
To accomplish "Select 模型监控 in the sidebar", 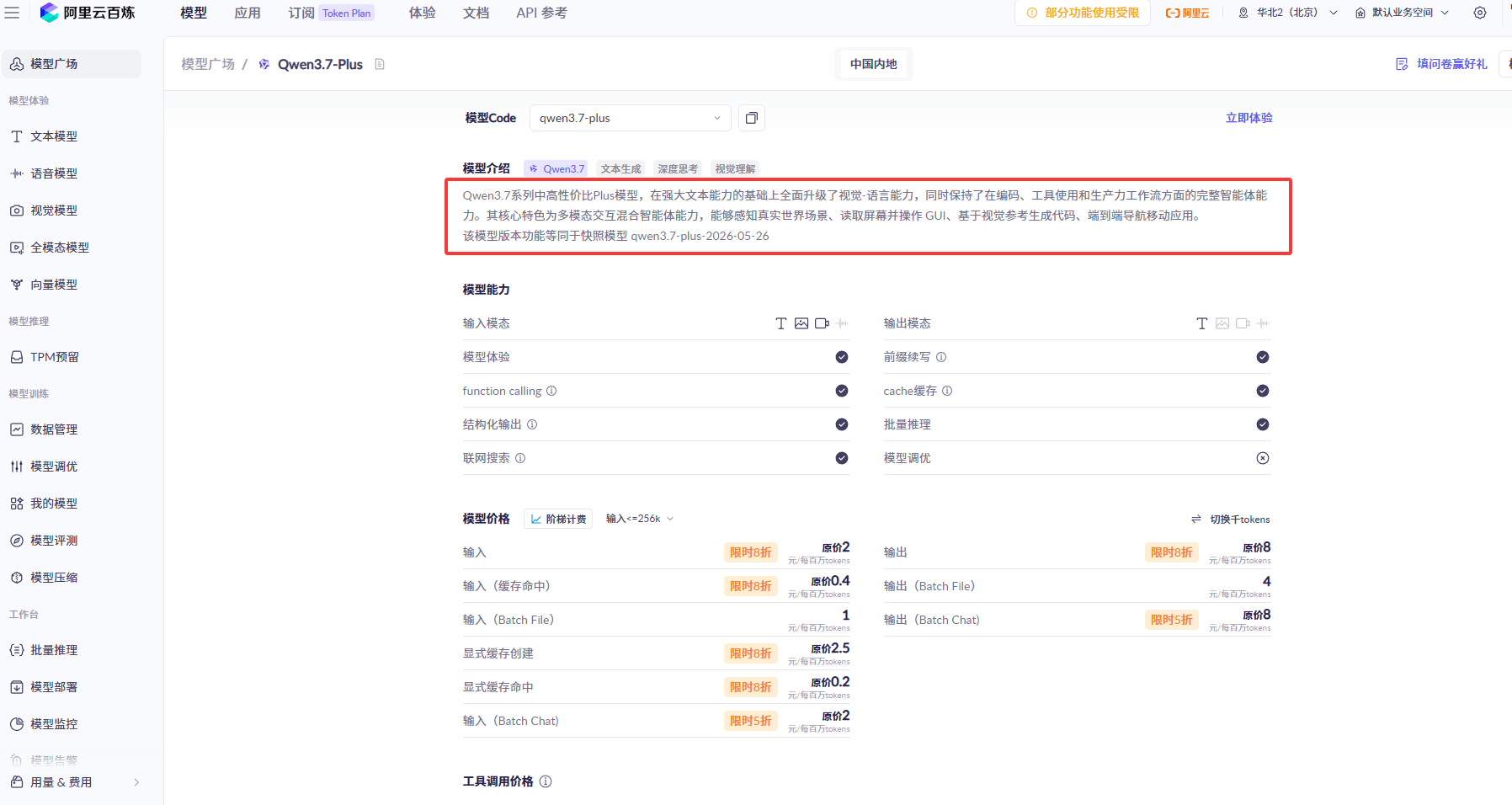I will [72, 724].
